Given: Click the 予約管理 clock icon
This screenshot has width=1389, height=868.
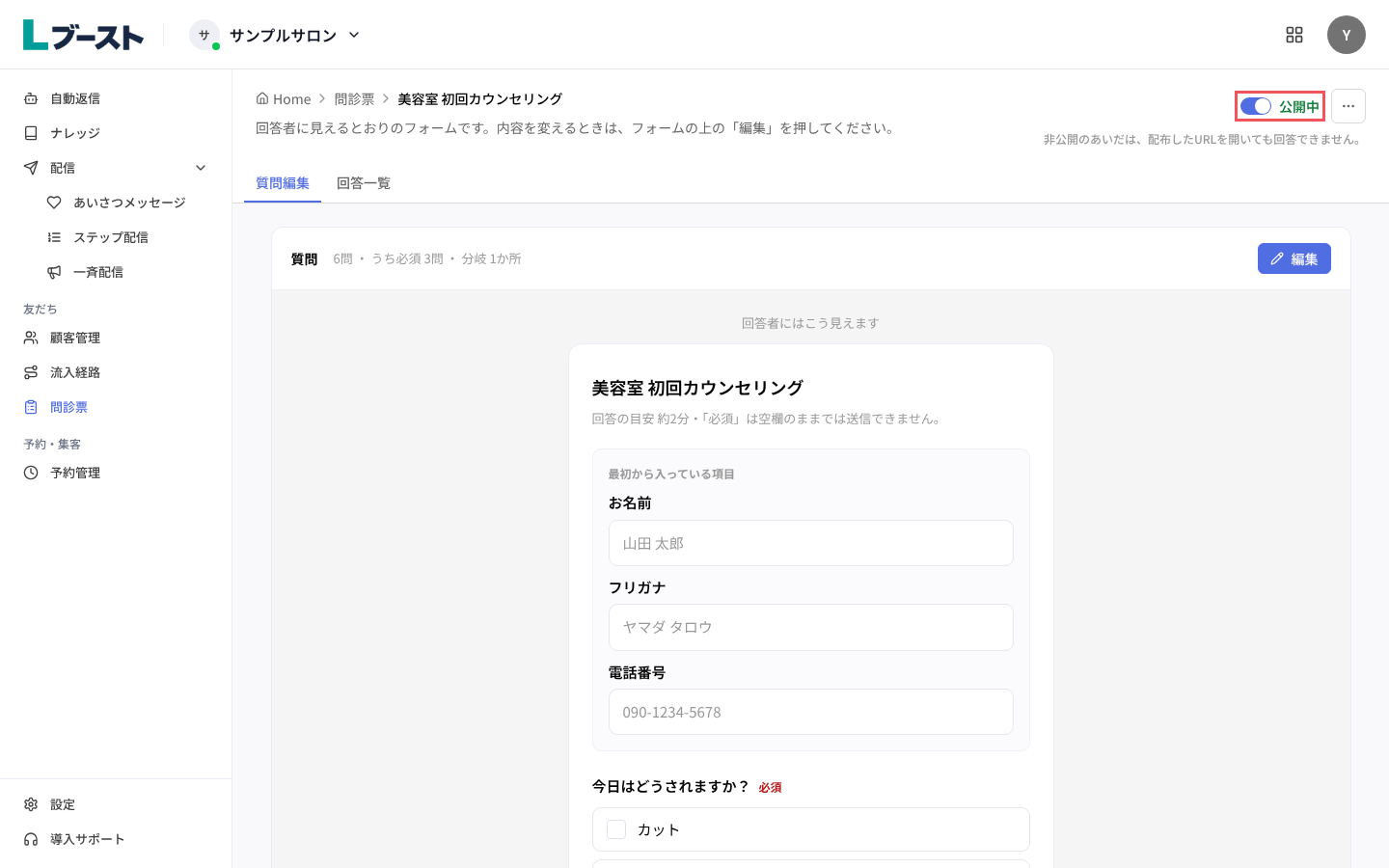Looking at the screenshot, I should pos(31,473).
